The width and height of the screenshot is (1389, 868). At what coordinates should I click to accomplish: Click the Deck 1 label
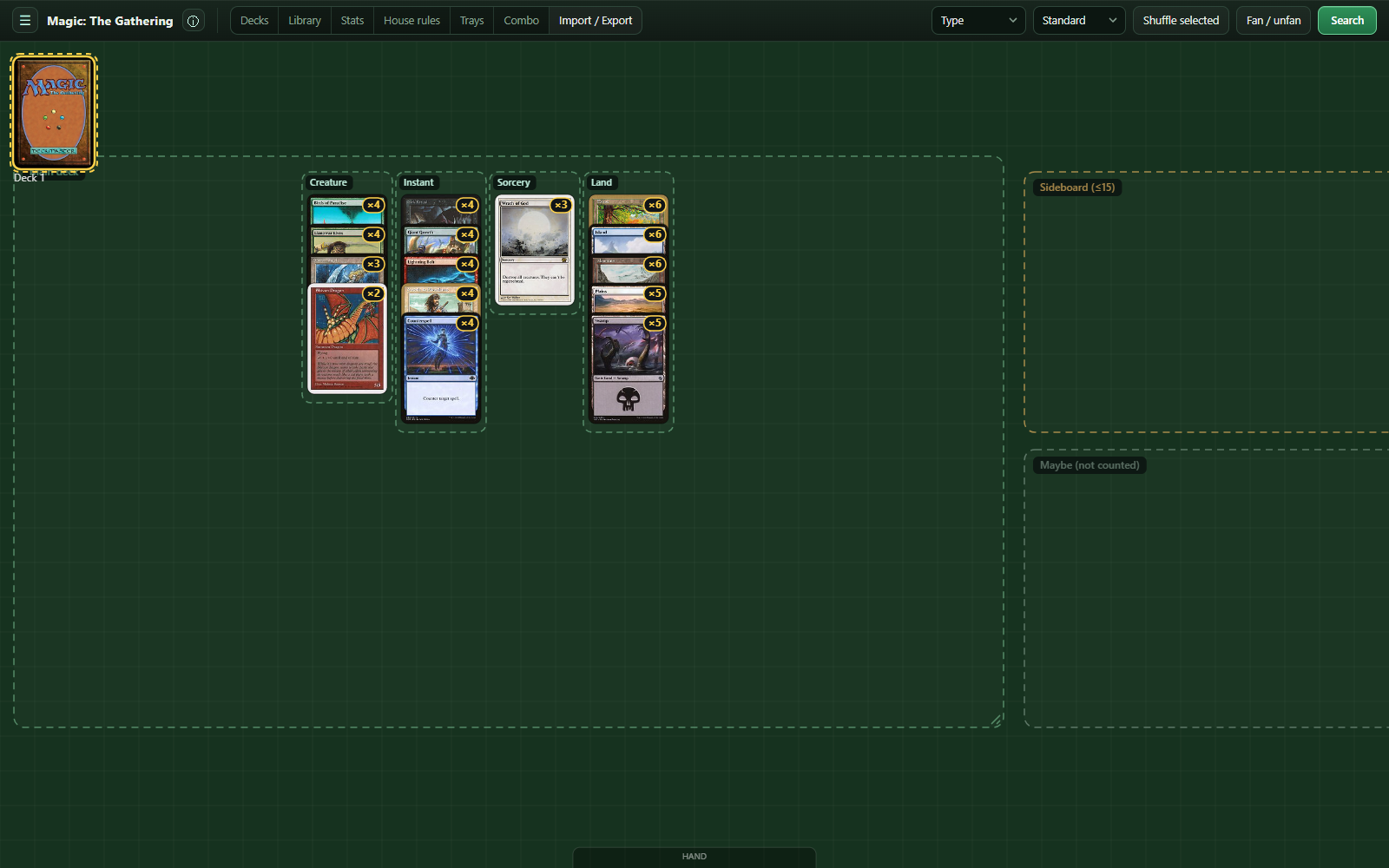(x=29, y=177)
